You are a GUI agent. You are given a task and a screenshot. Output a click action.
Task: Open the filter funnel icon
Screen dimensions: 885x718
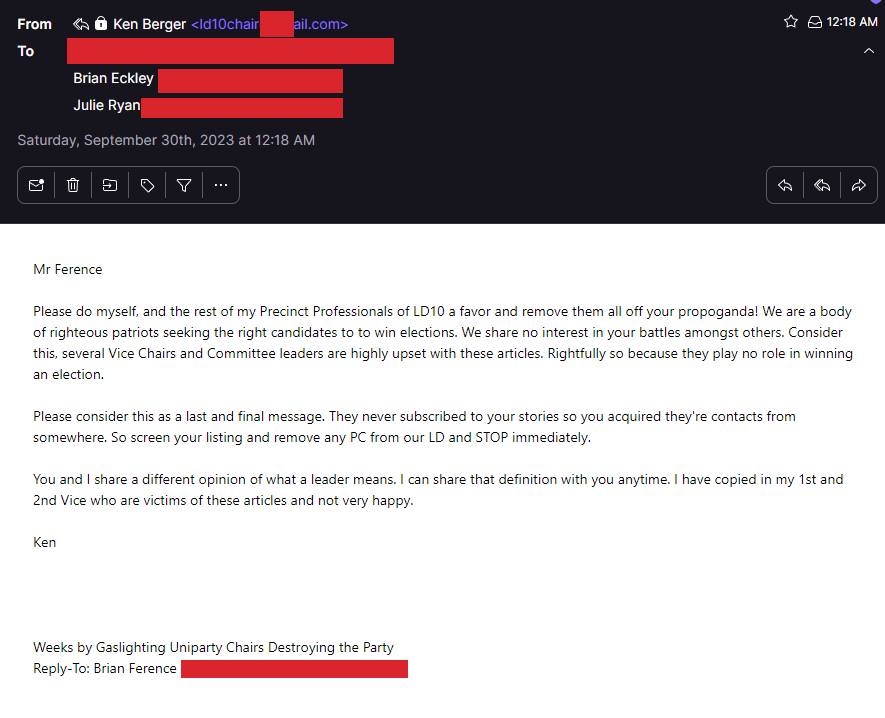184,185
